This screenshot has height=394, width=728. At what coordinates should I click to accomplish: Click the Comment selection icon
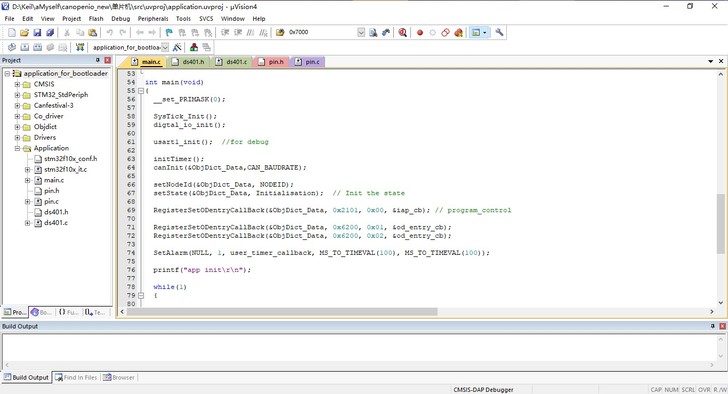pyautogui.click(x=251, y=32)
